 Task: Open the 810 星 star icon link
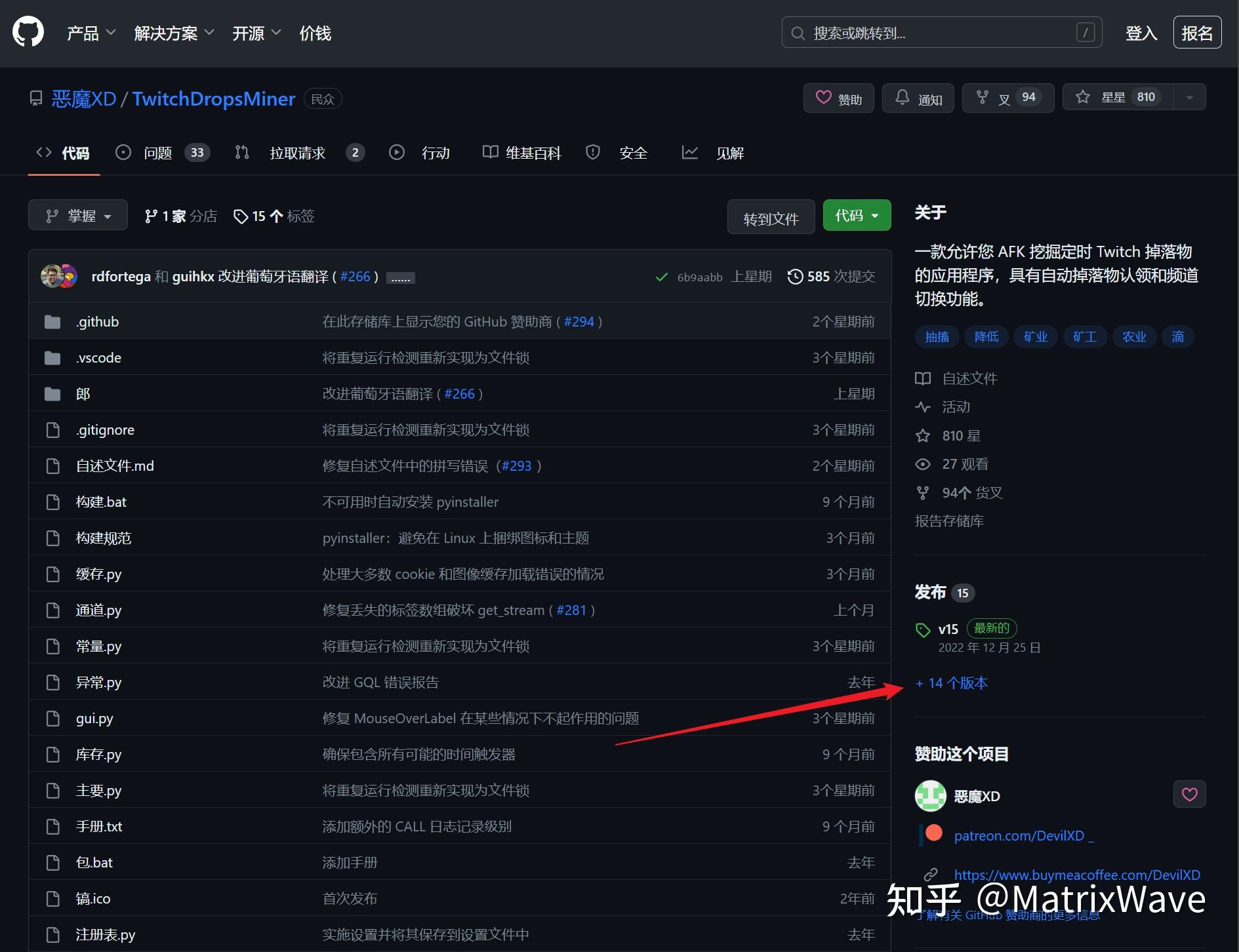pos(948,436)
